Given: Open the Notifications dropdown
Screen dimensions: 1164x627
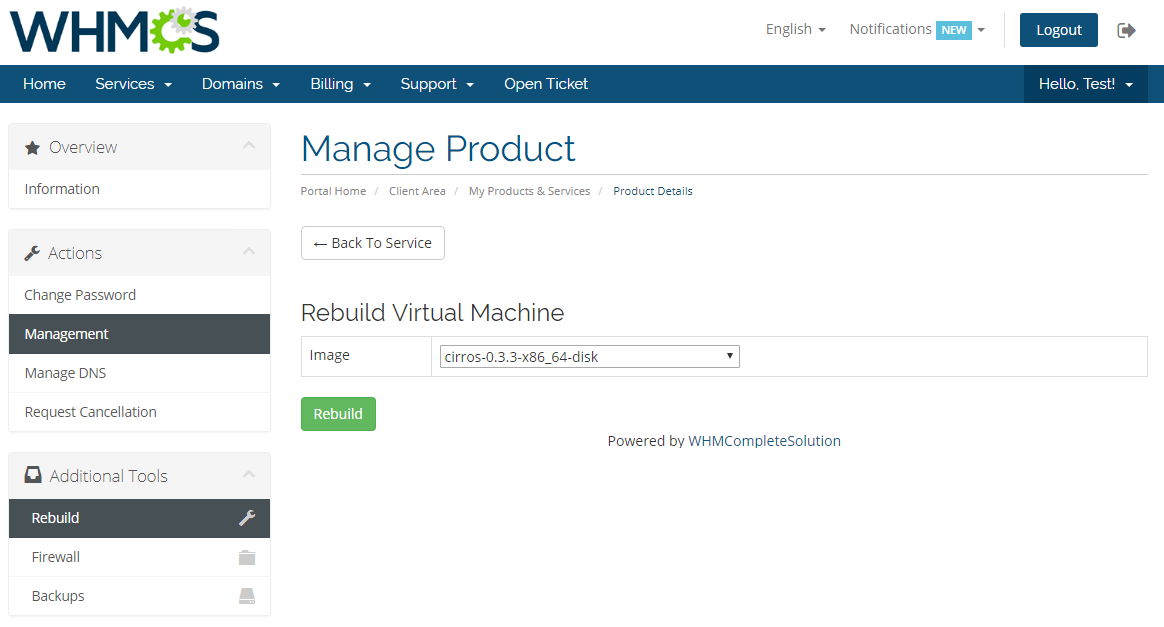Looking at the screenshot, I should point(915,29).
